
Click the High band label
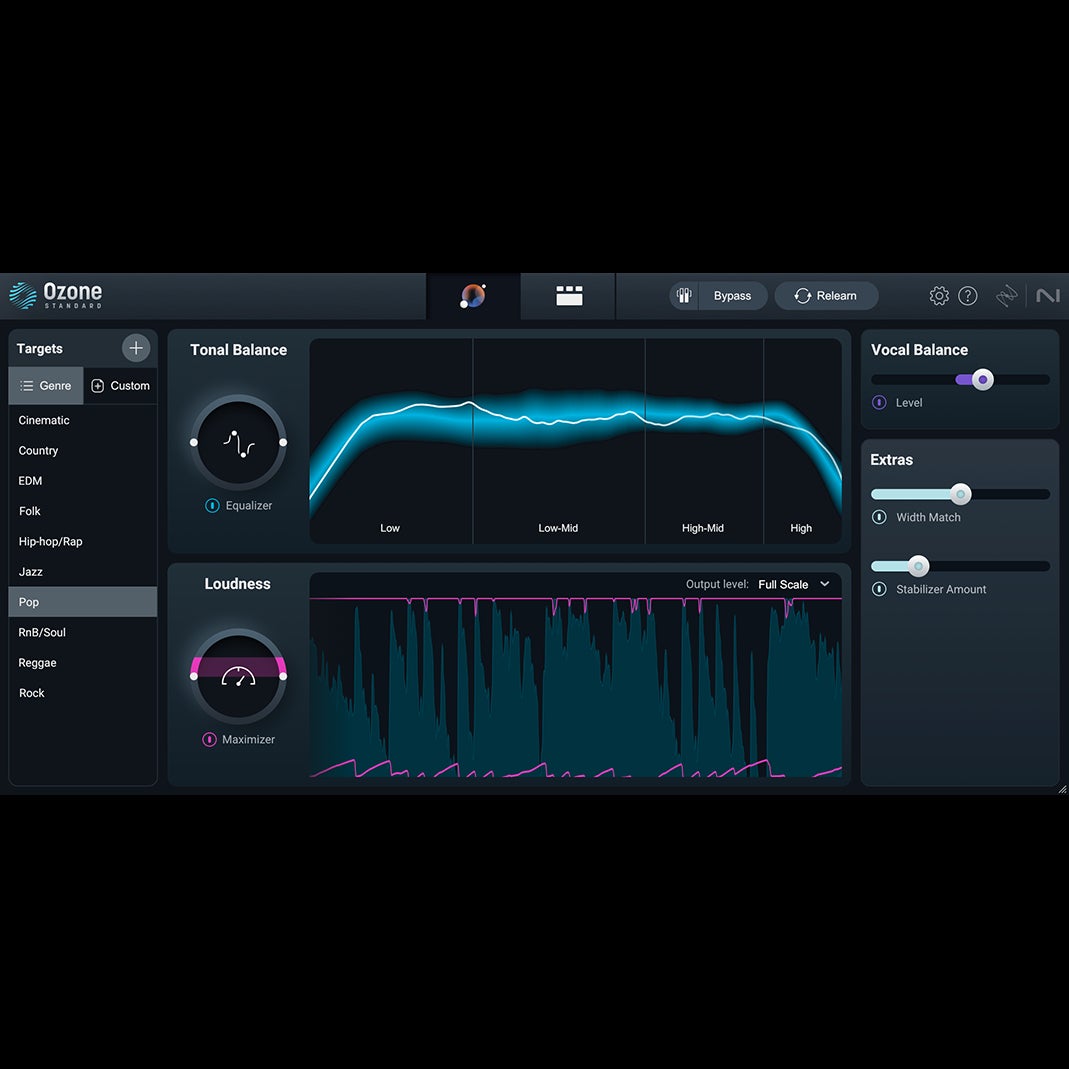pos(801,528)
